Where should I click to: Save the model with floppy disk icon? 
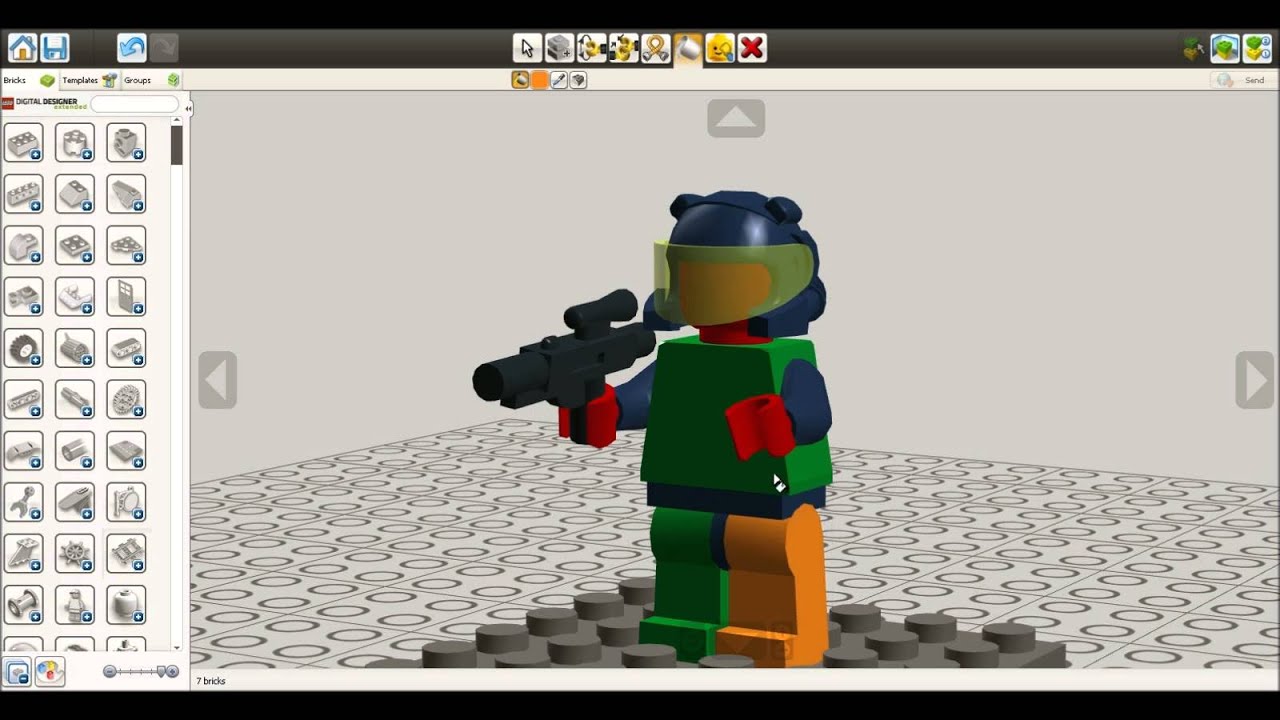pyautogui.click(x=54, y=48)
